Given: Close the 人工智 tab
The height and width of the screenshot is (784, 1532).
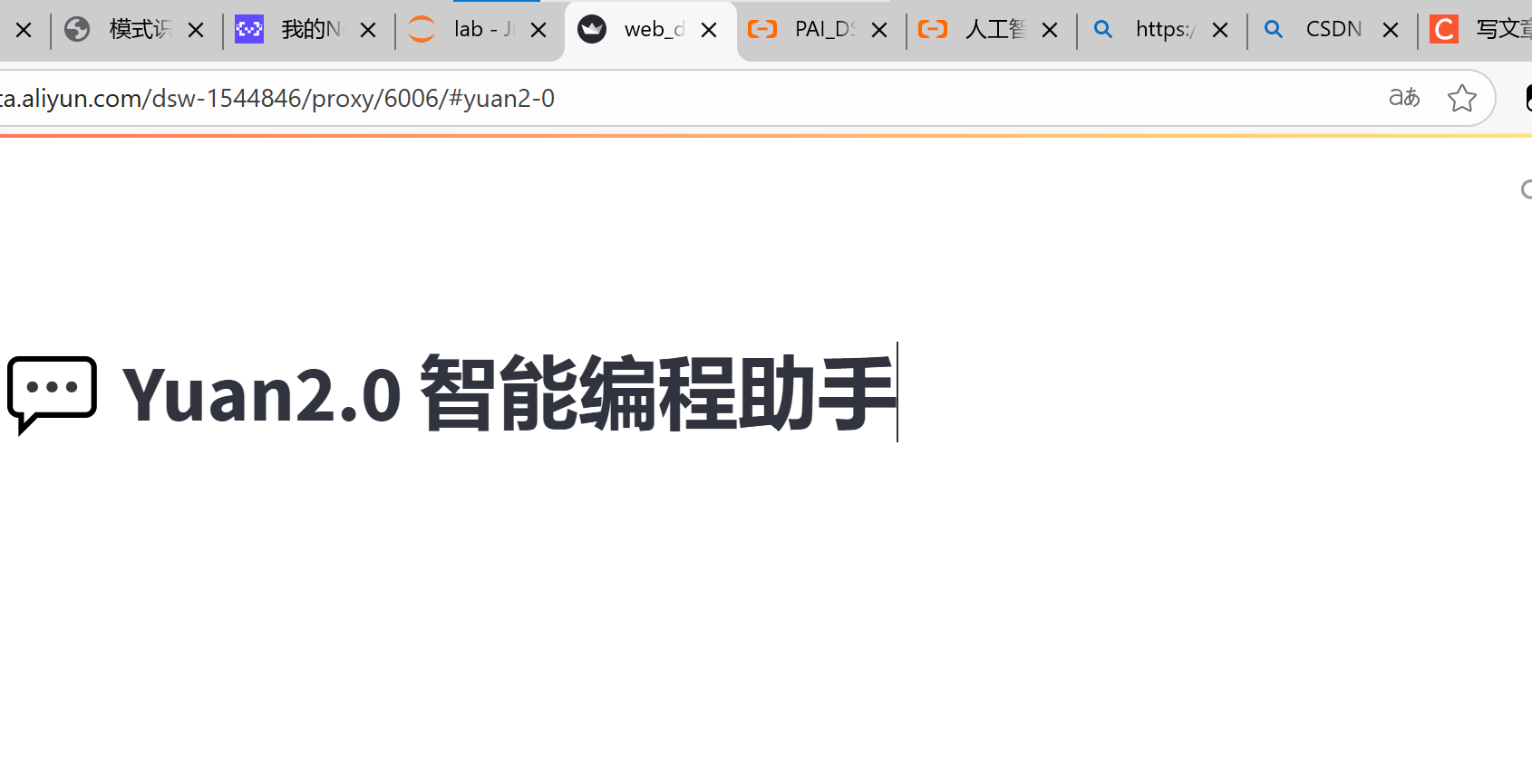Looking at the screenshot, I should (1050, 31).
